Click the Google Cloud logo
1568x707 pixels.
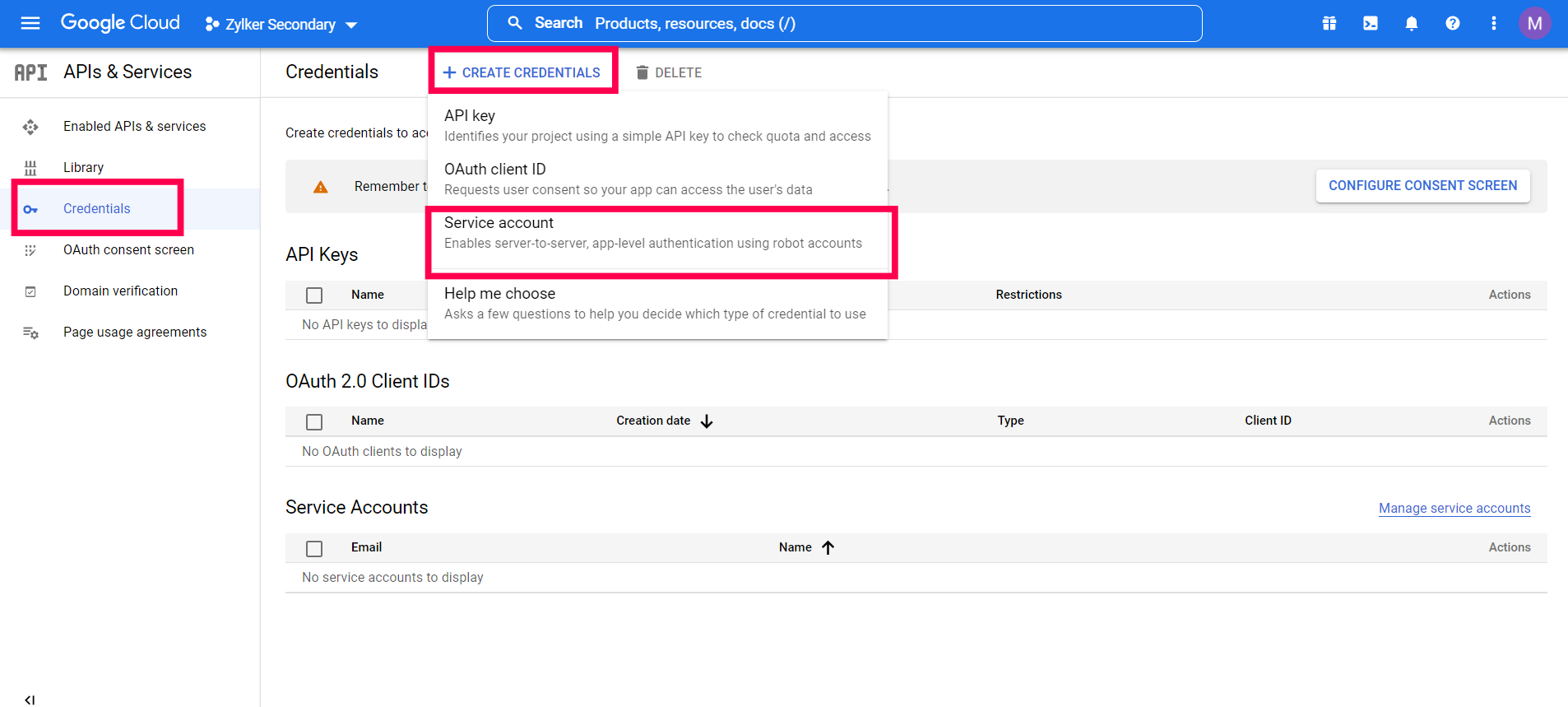click(x=120, y=23)
